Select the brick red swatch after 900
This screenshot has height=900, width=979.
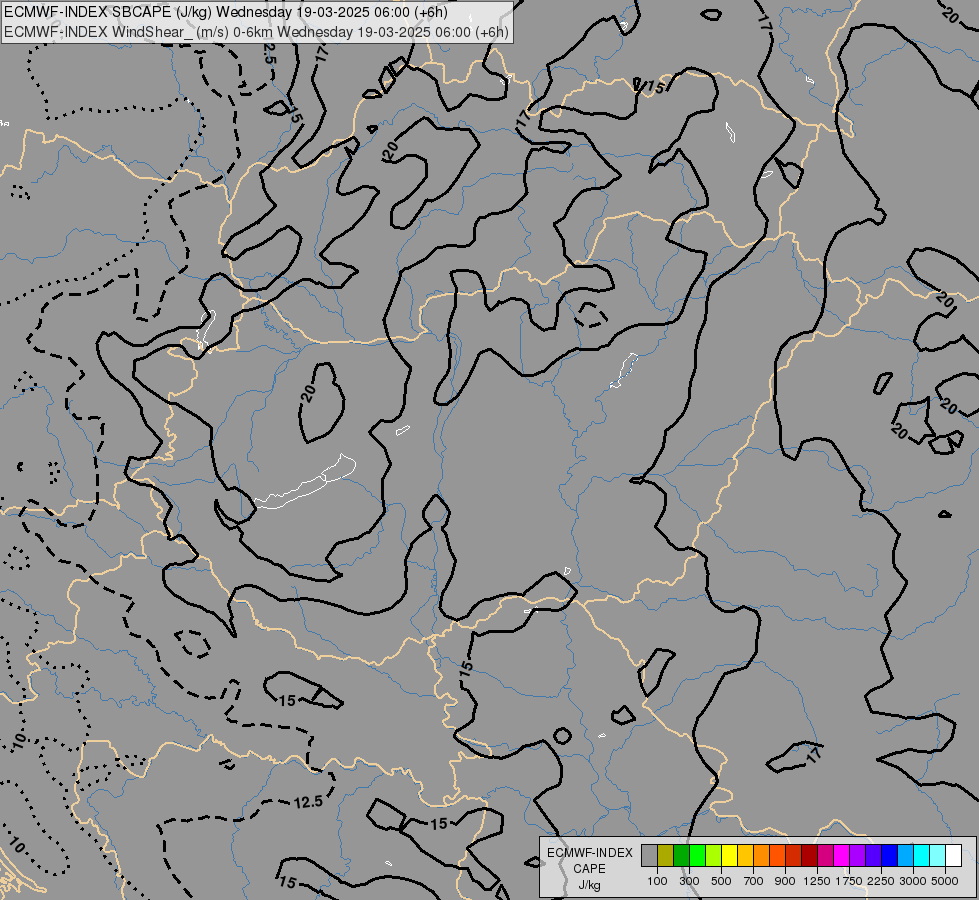coord(794,856)
